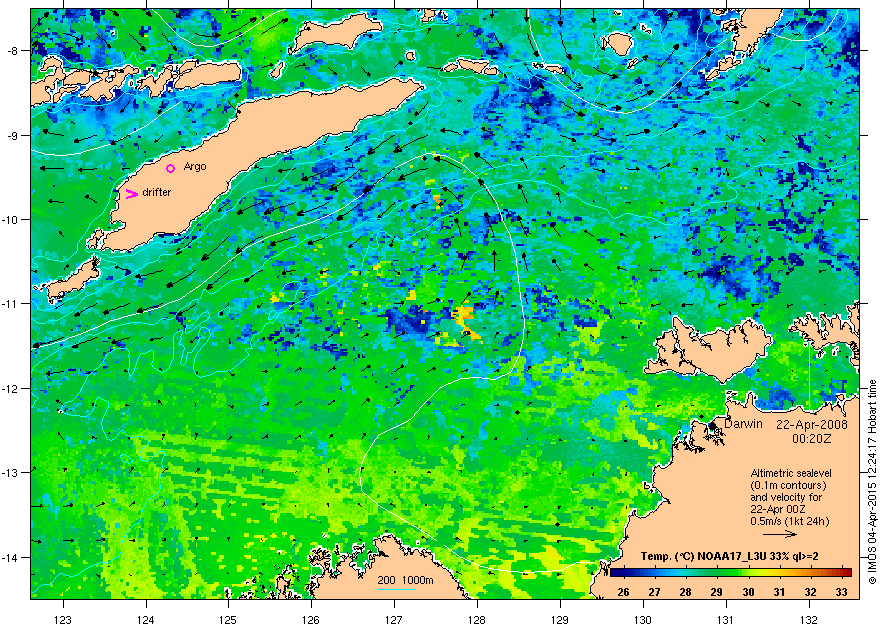Viewport: 880px width, 630px height.
Task: Click the dark blue end of color bar
Action: [x=614, y=572]
